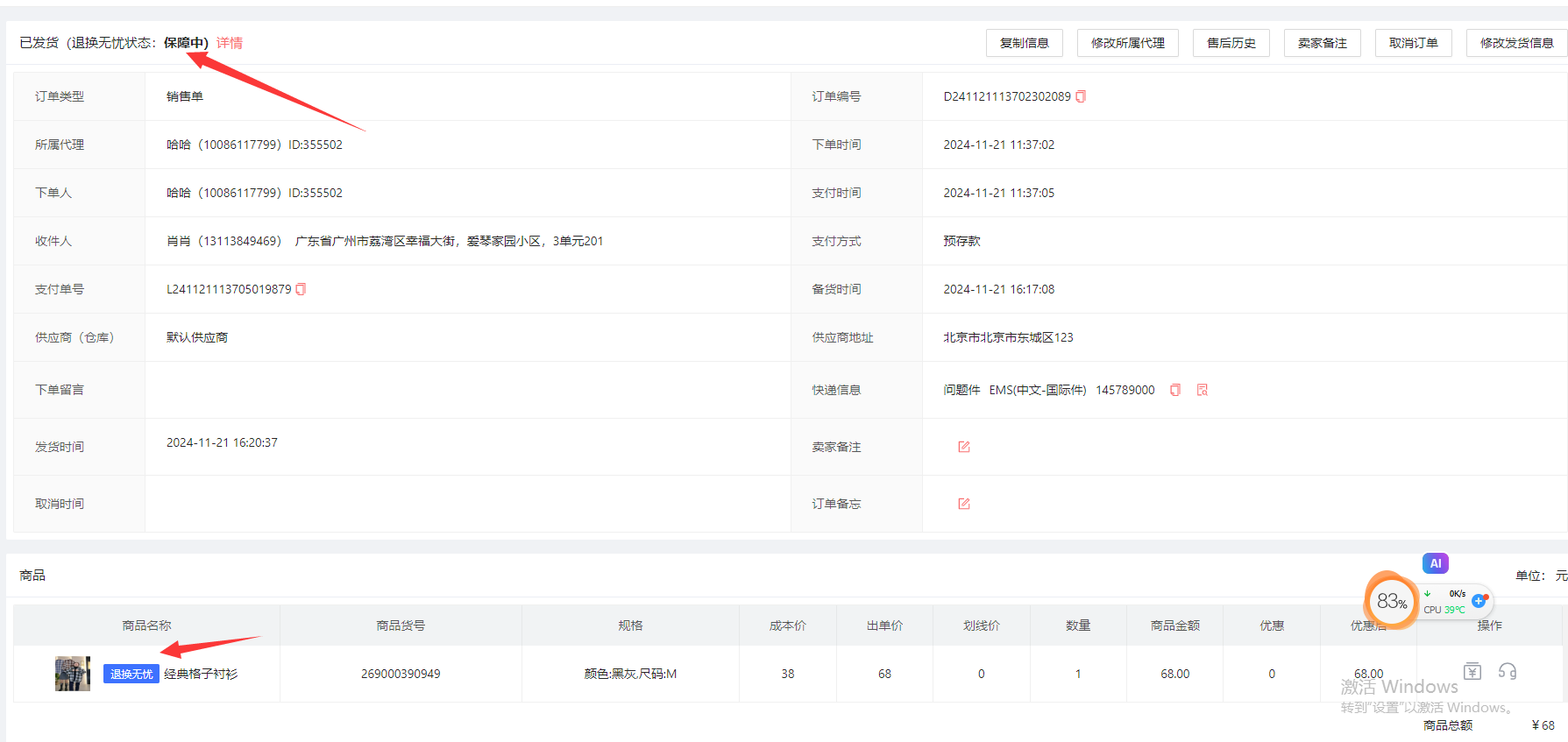Open logistics tracking details icon
The width and height of the screenshot is (1568, 742).
coord(1203,390)
